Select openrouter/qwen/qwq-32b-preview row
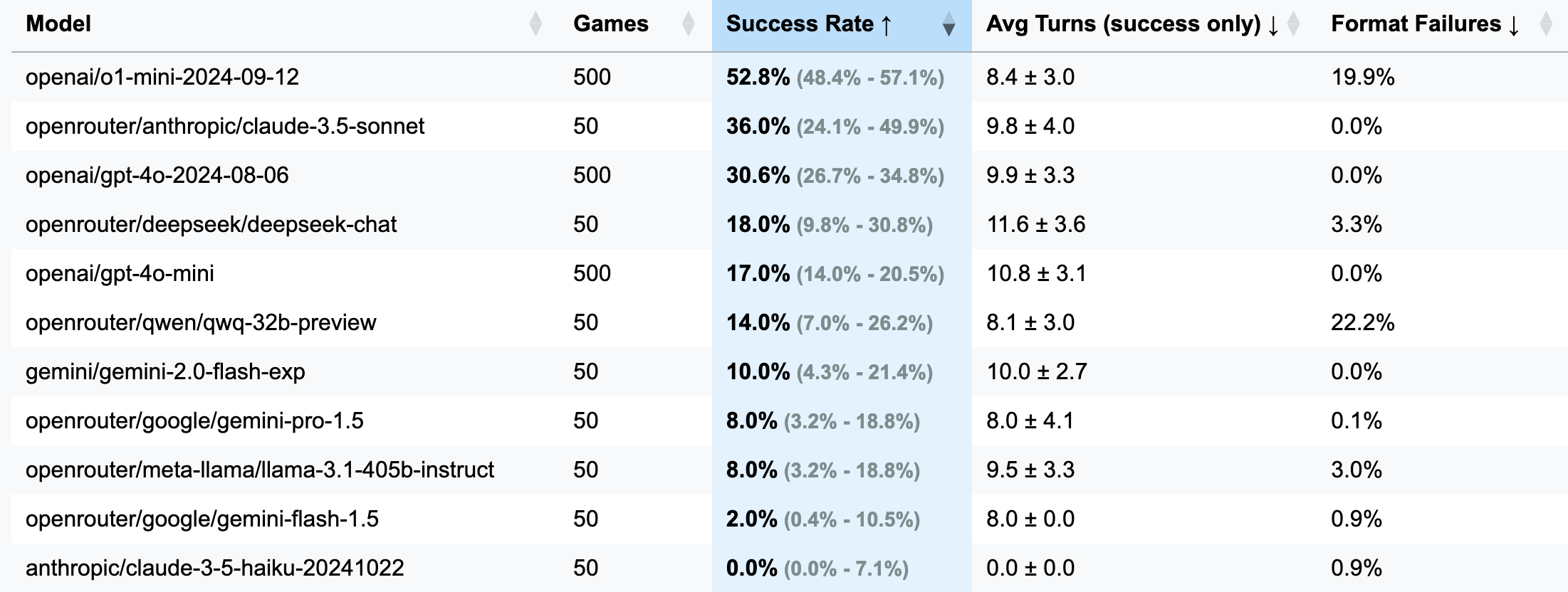 point(789,322)
